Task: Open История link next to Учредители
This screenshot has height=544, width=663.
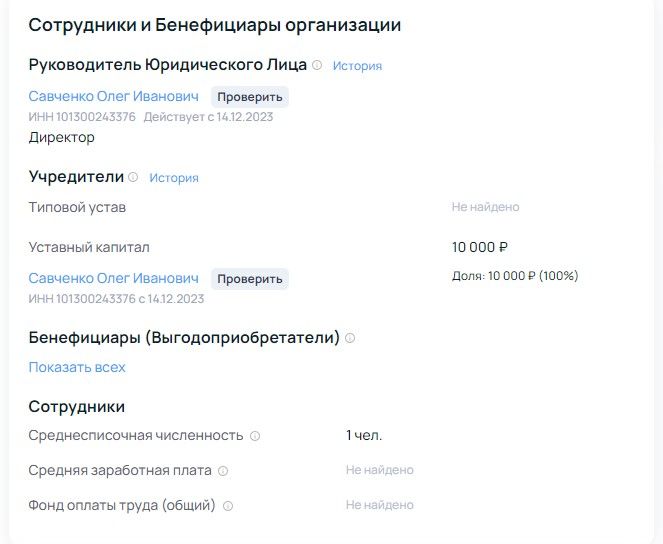Action: [x=174, y=178]
